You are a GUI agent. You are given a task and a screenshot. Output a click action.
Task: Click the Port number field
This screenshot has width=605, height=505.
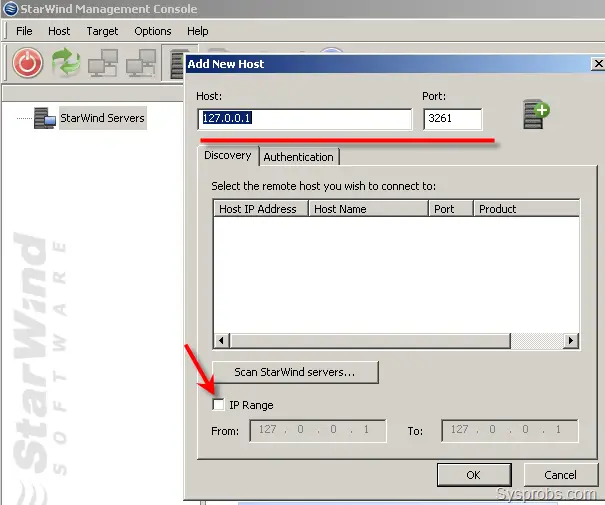[x=453, y=118]
